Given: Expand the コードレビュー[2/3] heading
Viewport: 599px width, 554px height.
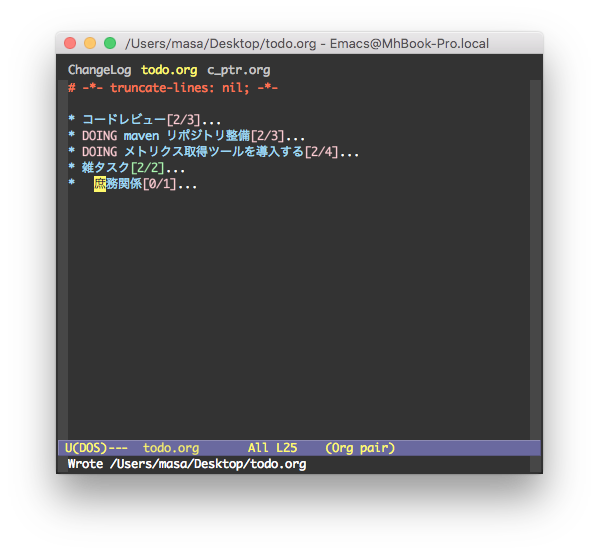Looking at the screenshot, I should point(145,120).
